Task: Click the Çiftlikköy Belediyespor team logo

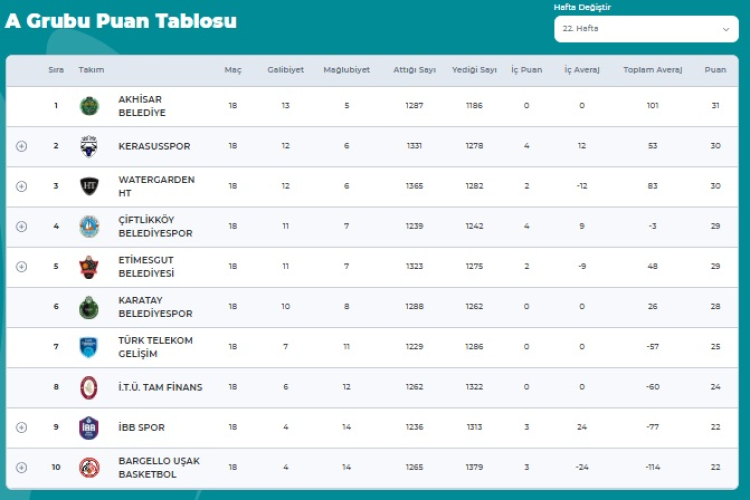Action: pos(89,227)
